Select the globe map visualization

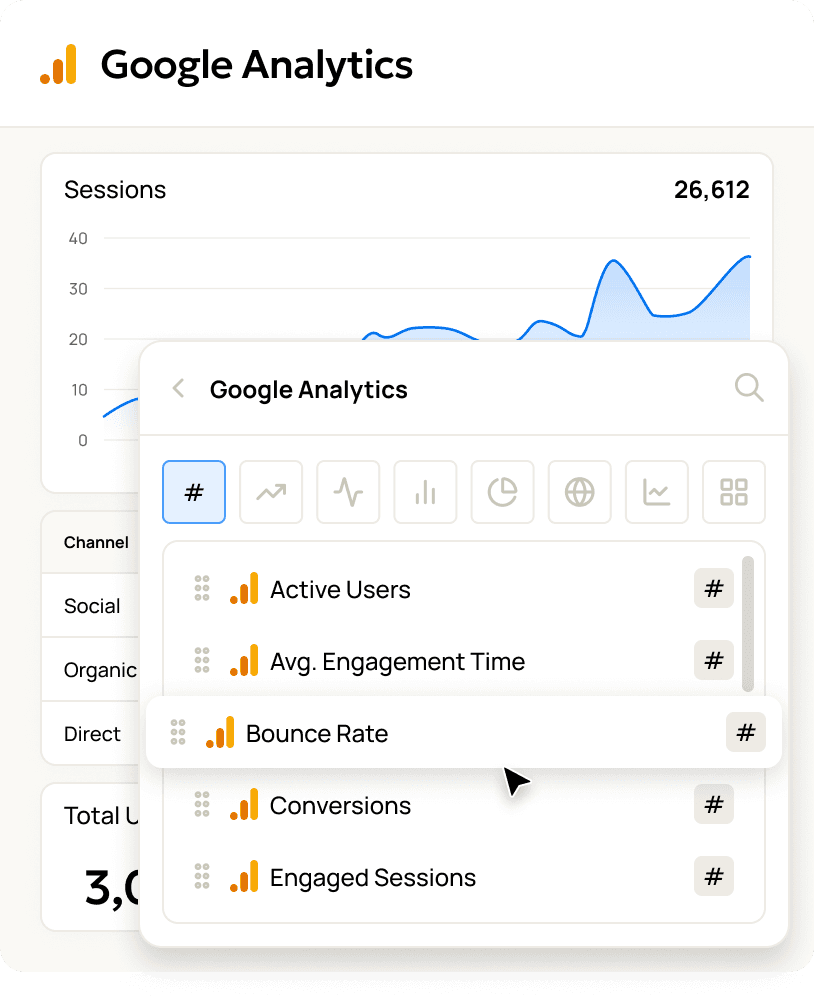579,492
